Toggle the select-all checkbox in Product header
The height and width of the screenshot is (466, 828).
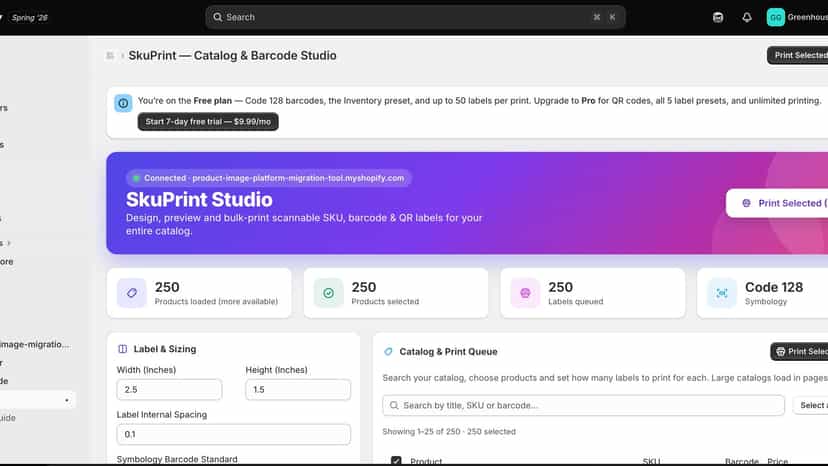point(396,461)
